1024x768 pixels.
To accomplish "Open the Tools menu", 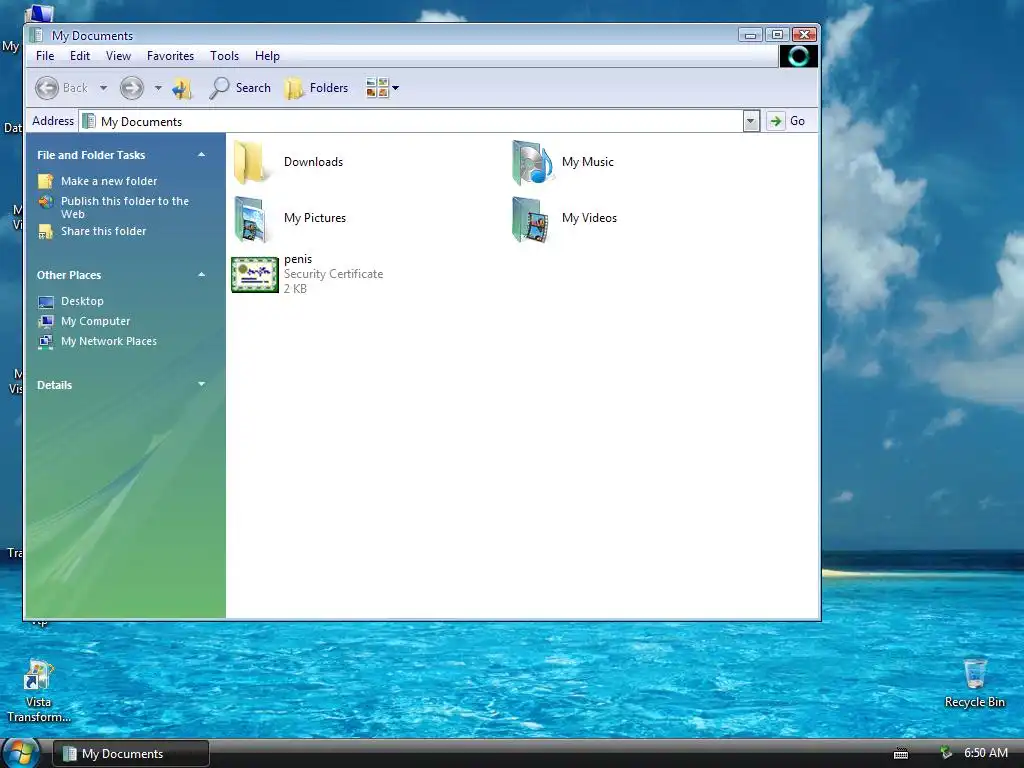I will pyautogui.click(x=224, y=56).
